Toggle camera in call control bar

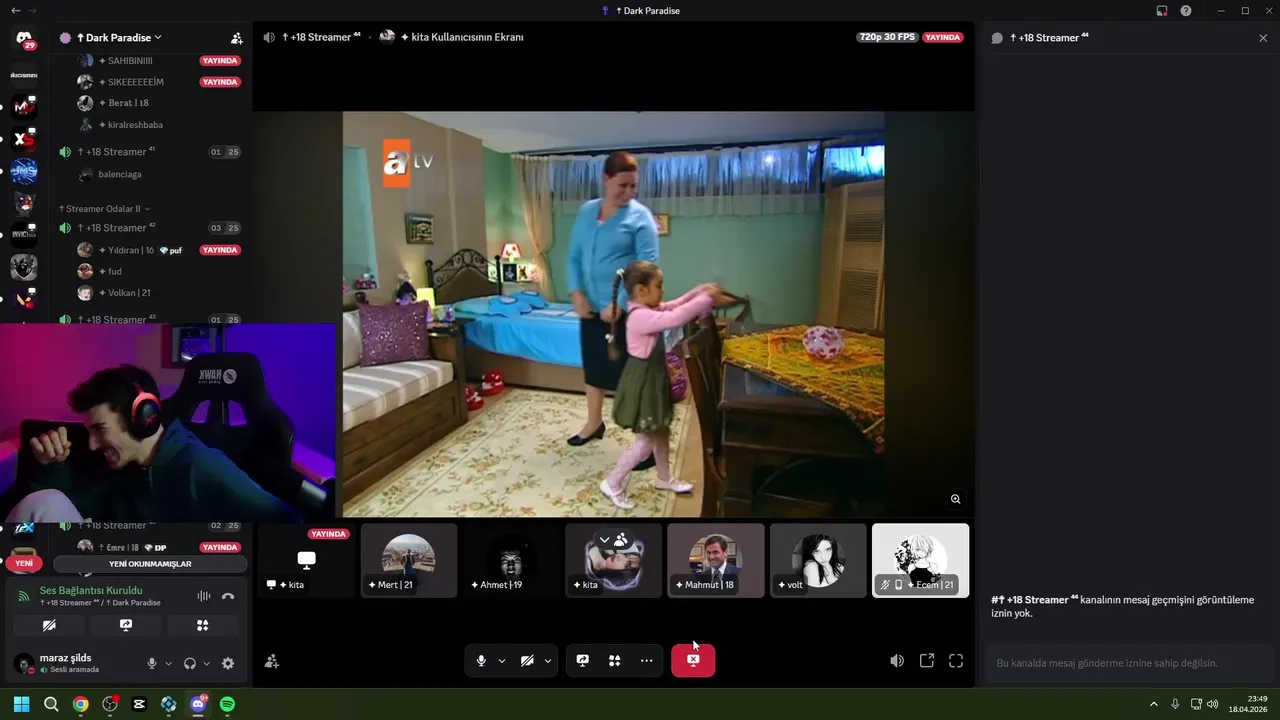coord(527,661)
